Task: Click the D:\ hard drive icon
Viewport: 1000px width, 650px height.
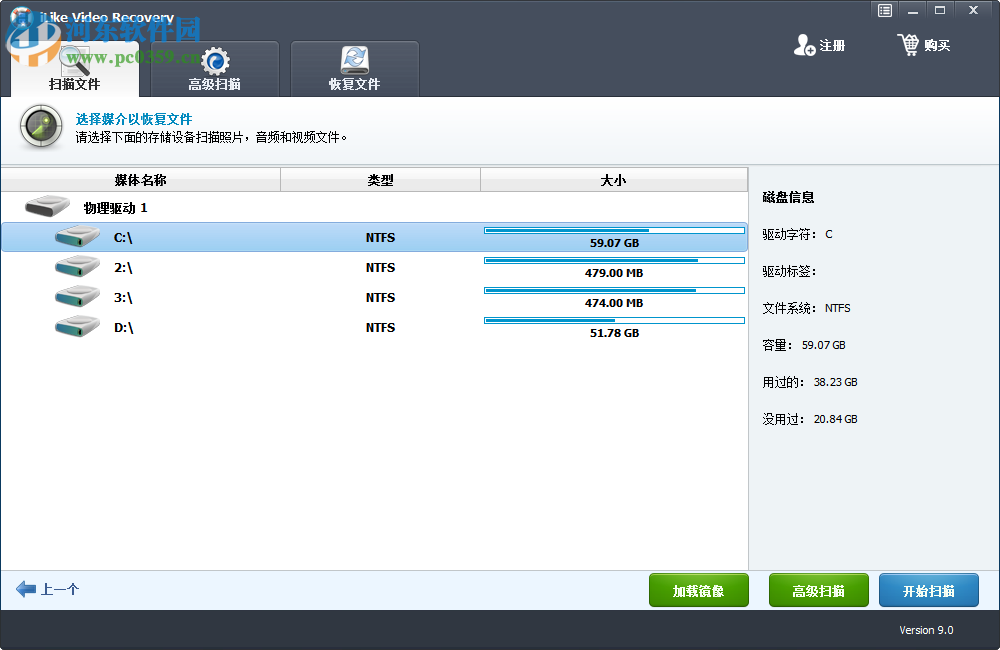Action: coord(76,327)
